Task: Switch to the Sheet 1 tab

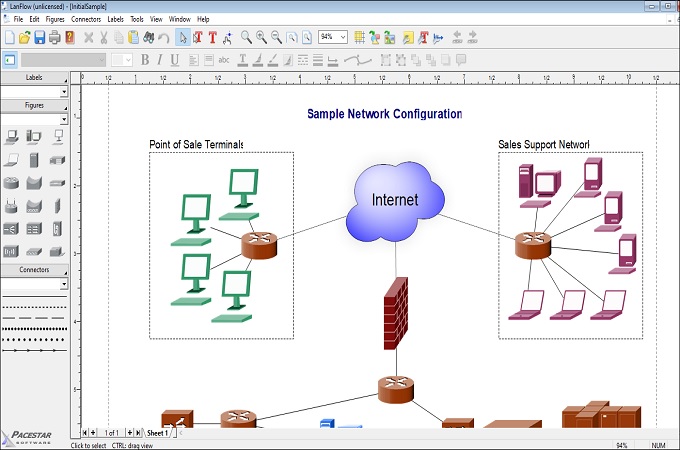Action: pos(158,433)
